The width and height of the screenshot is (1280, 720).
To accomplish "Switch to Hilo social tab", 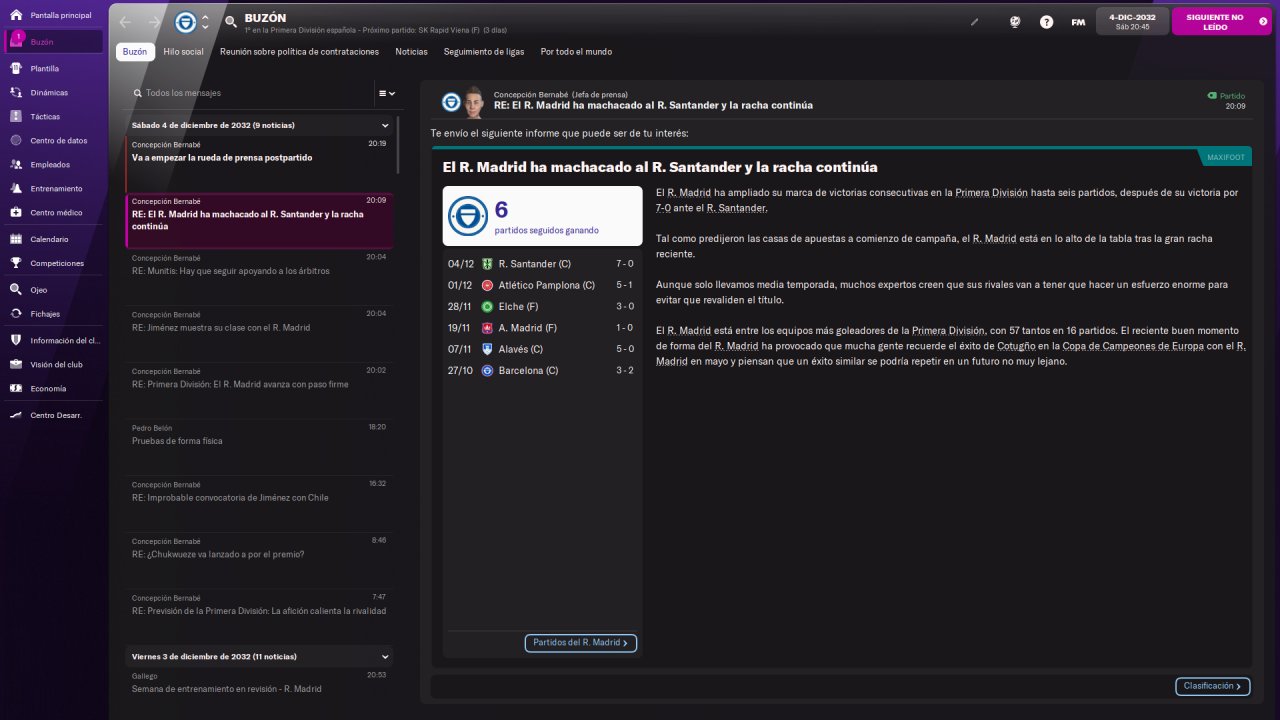I will (183, 51).
